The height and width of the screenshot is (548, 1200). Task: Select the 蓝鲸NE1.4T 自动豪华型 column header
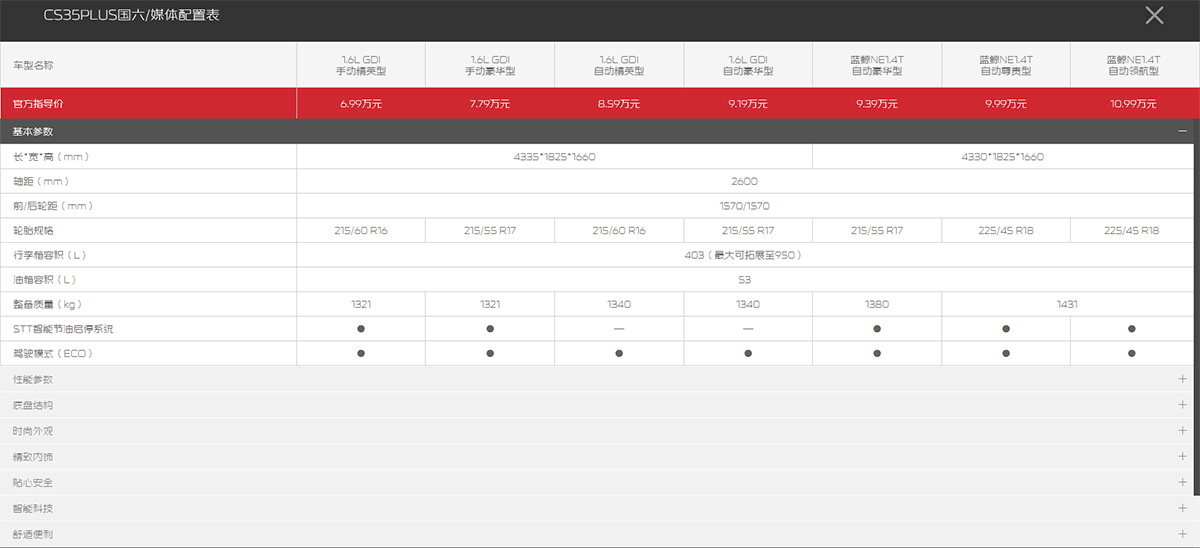[877, 65]
